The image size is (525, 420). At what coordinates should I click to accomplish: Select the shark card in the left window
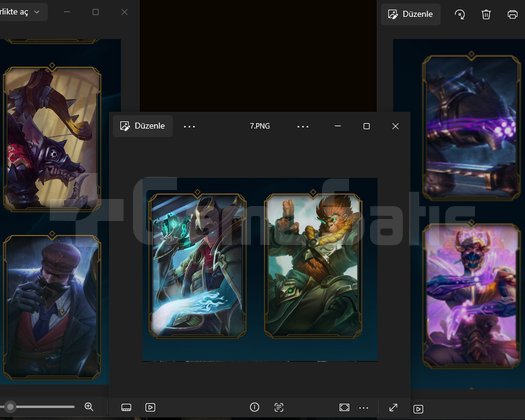52,137
